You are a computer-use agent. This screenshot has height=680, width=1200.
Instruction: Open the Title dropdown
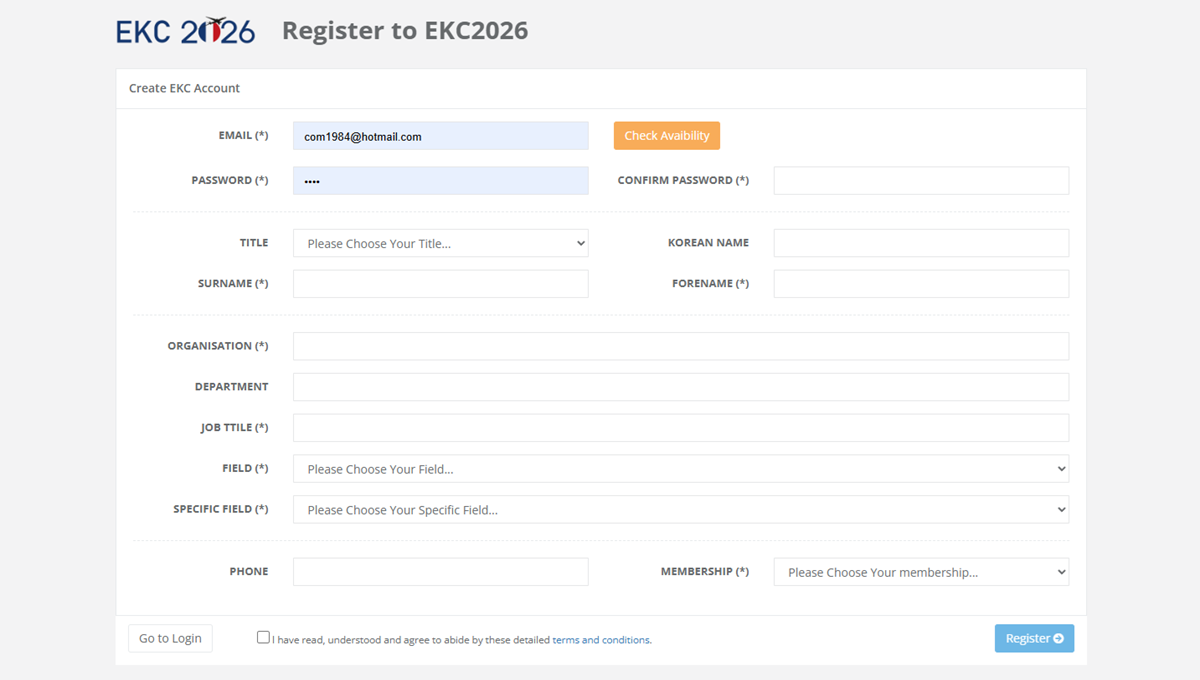(440, 243)
